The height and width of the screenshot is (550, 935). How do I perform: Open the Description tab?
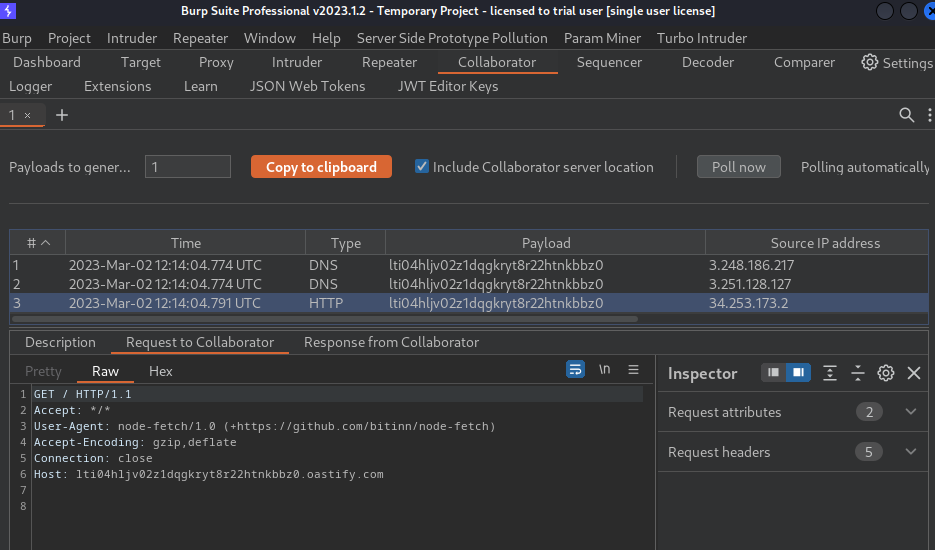pos(60,342)
